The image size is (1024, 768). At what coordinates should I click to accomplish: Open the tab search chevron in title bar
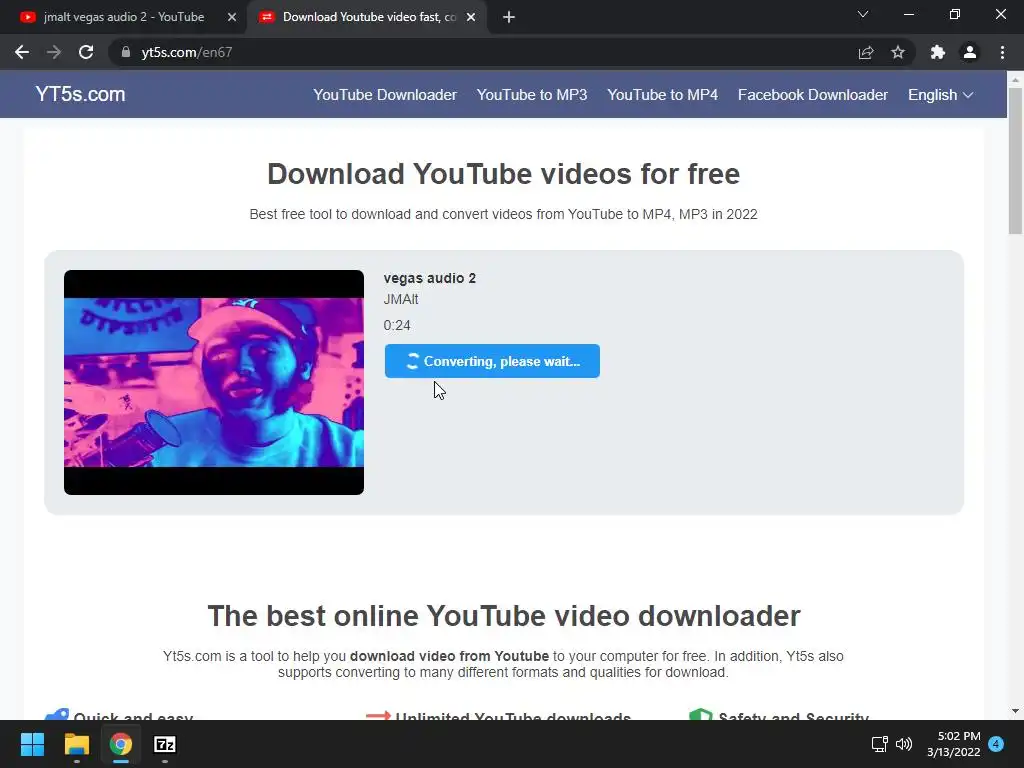coord(863,14)
